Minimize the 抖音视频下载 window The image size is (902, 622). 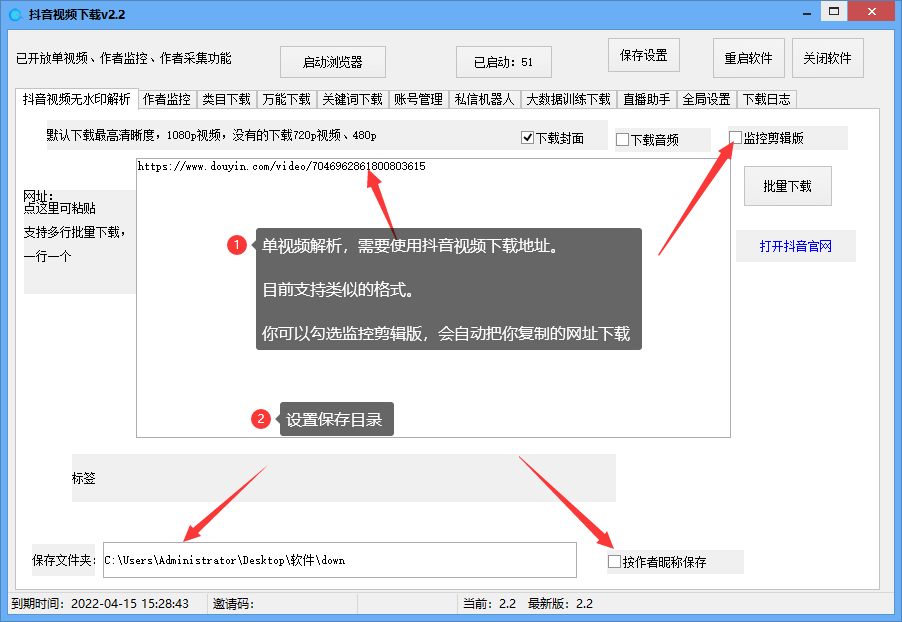click(807, 12)
